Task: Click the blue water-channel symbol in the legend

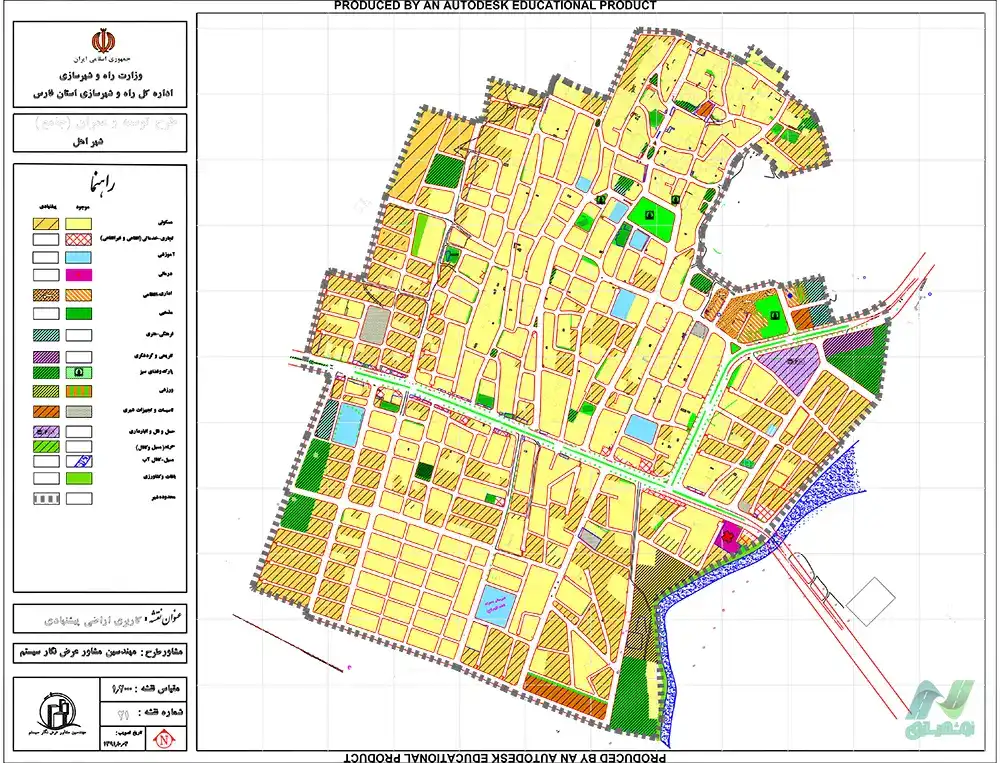Action: tap(77, 461)
